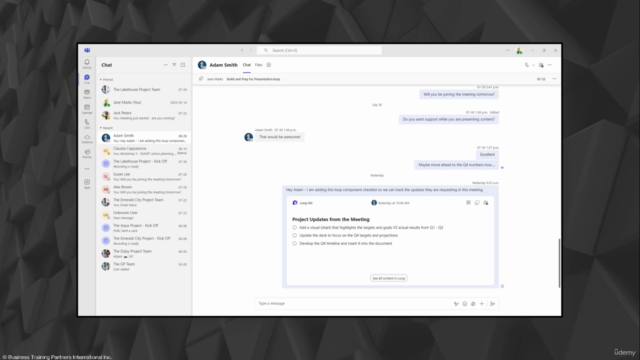Open the Claudia Cappadocia chat
The image size is (640, 360).
click(x=144, y=151)
